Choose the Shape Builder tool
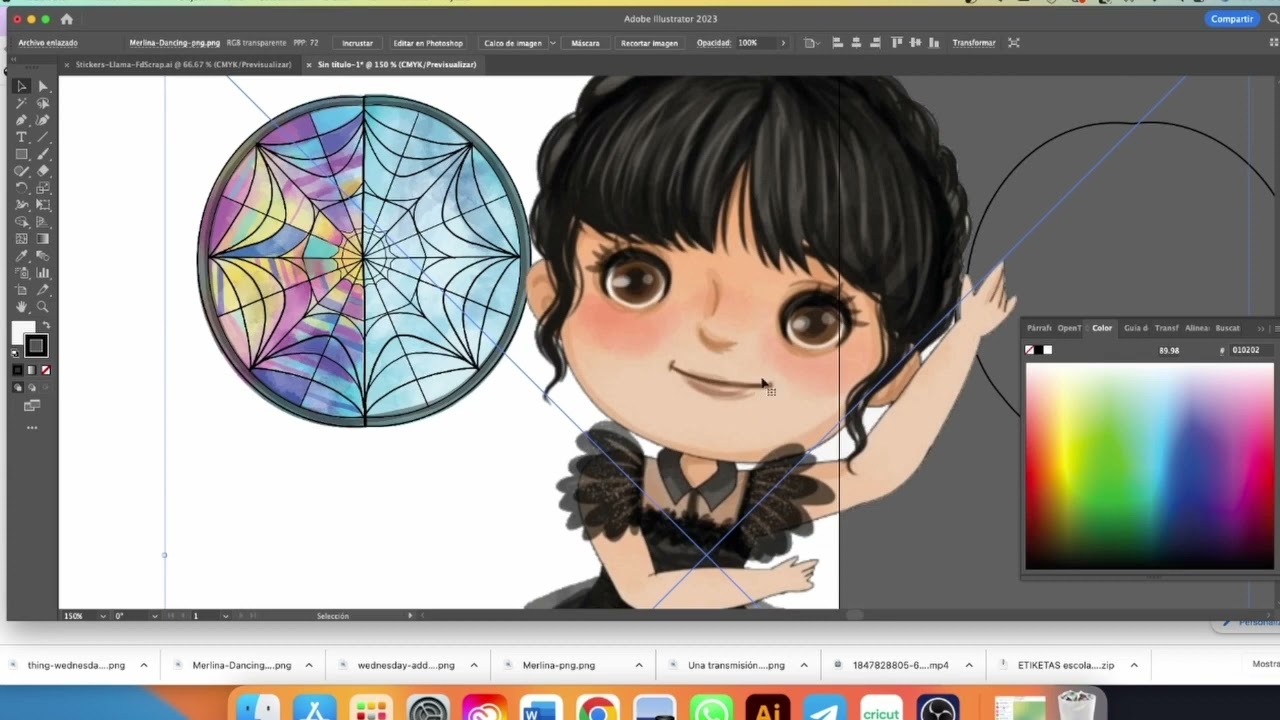 (21, 222)
